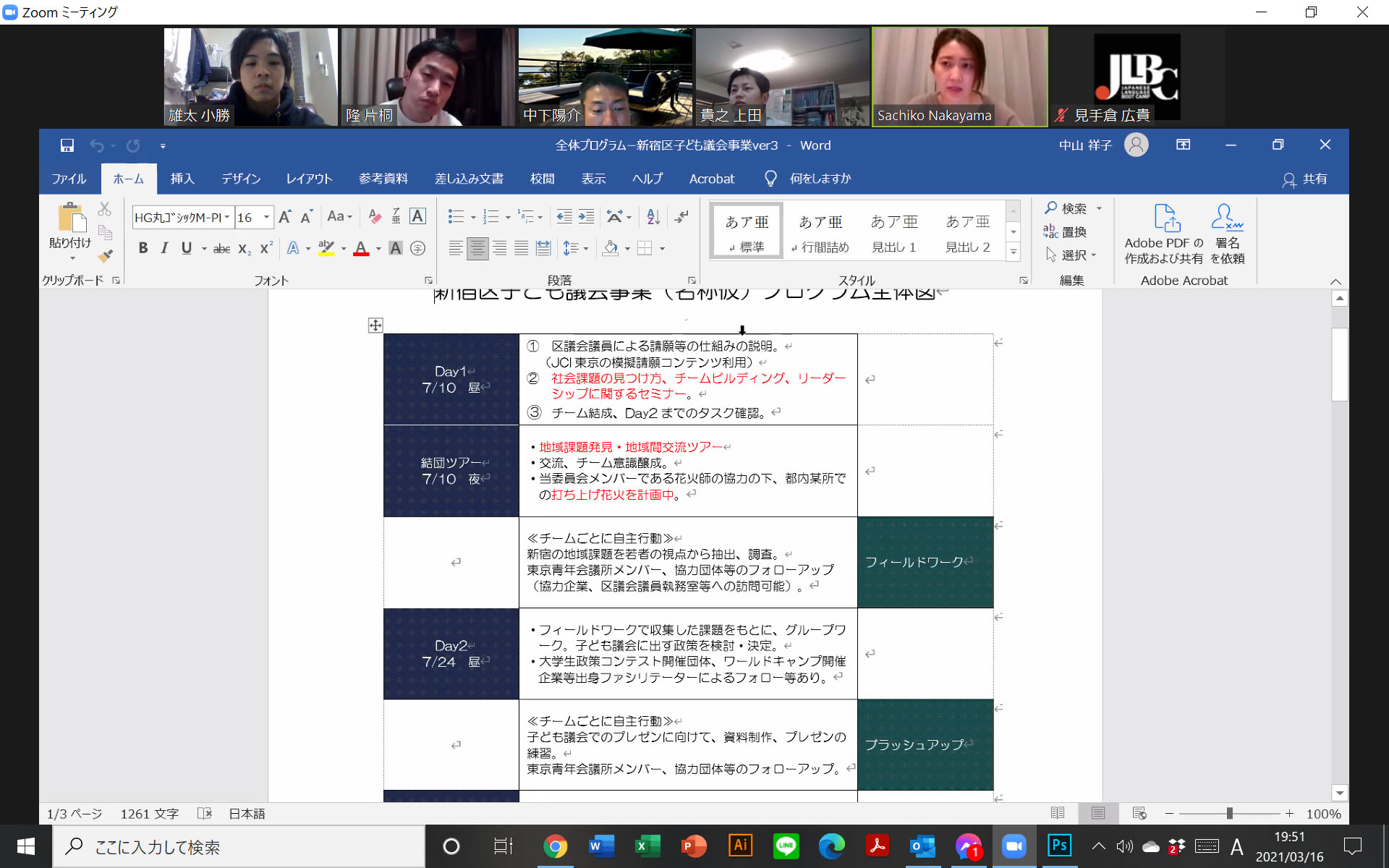Screen dimensions: 1389x868
Task: Click the 置換 replace button
Action: coord(1066,231)
